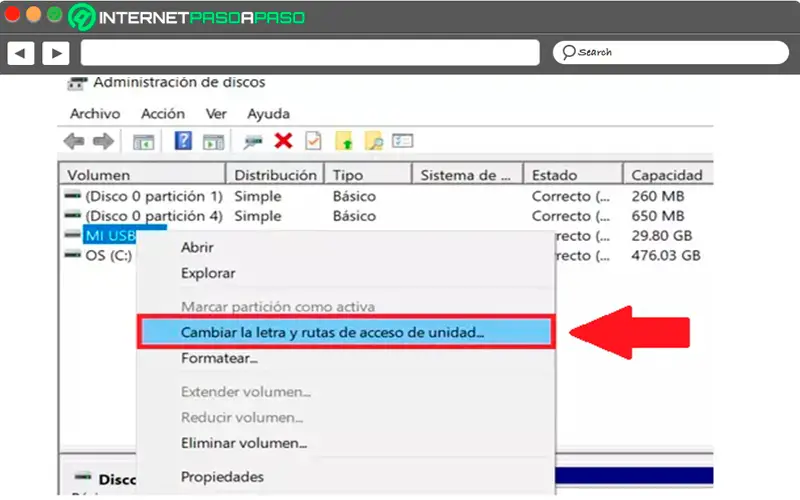This screenshot has width=800, height=500.
Task: Open the blue Help question-mark icon
Action: pyautogui.click(x=183, y=140)
